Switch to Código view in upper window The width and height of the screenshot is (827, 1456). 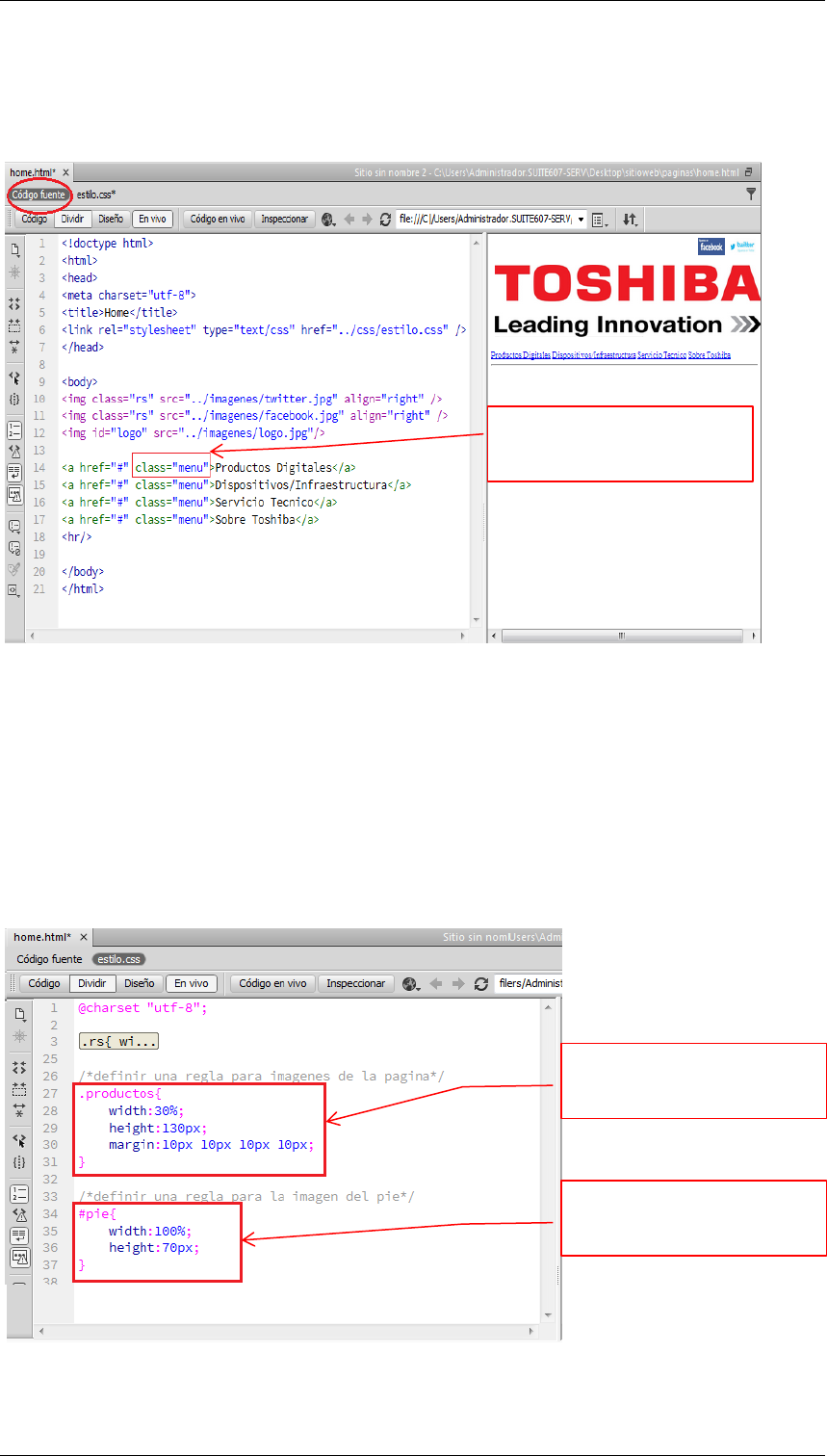pos(35,220)
